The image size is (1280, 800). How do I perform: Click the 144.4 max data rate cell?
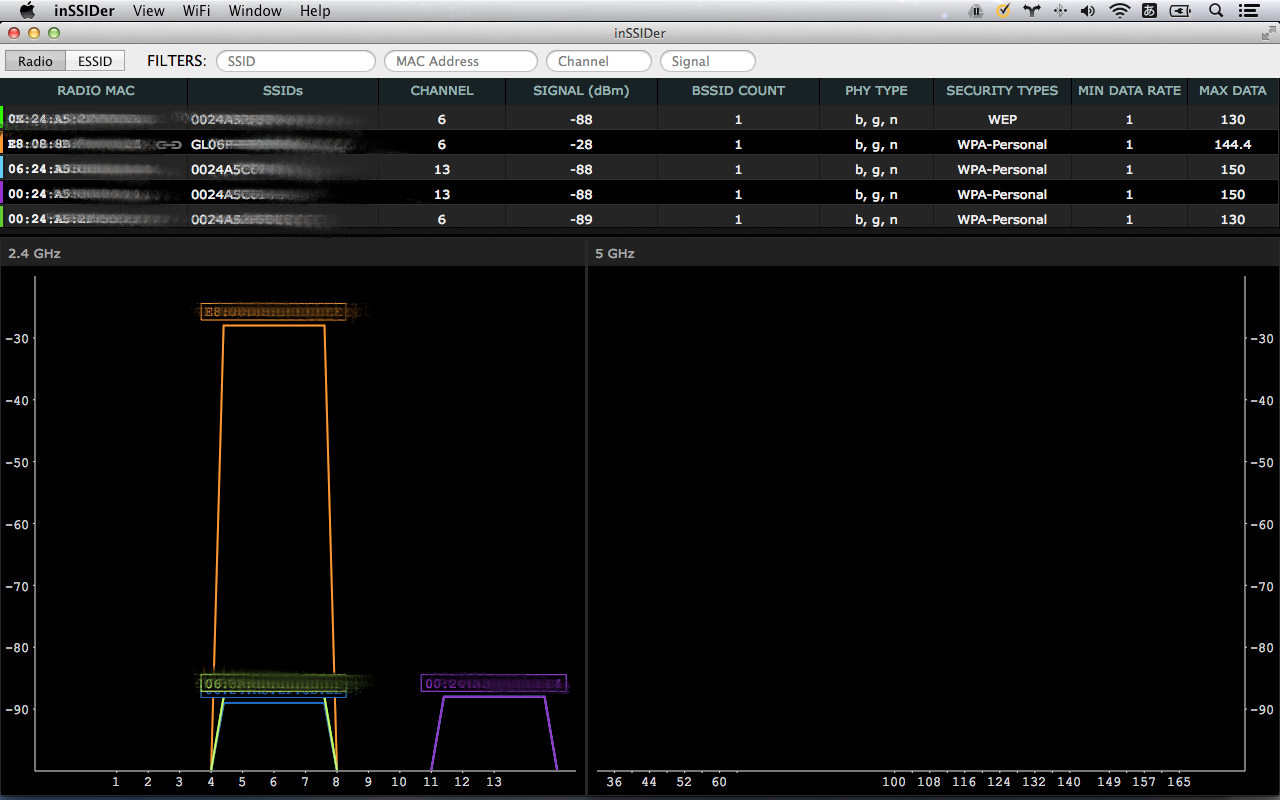tap(1233, 144)
